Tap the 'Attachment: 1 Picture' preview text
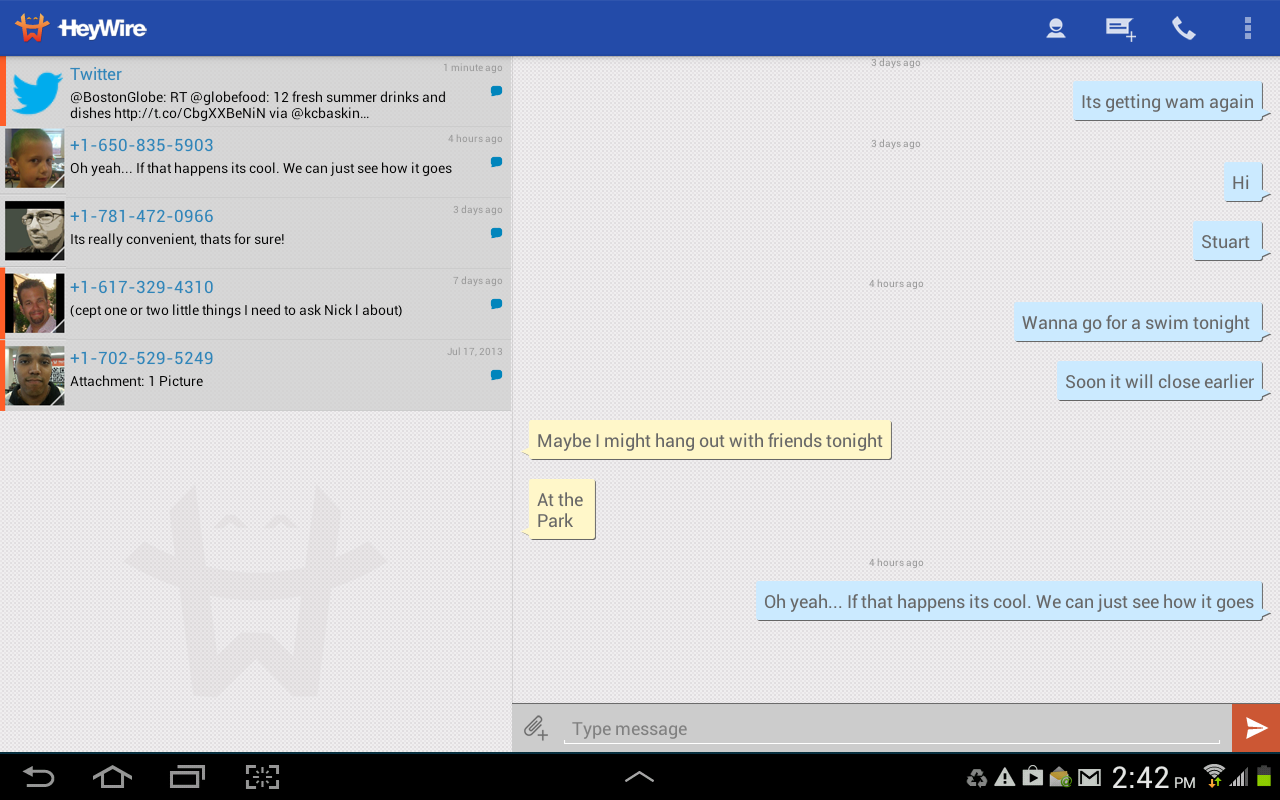 (x=136, y=381)
